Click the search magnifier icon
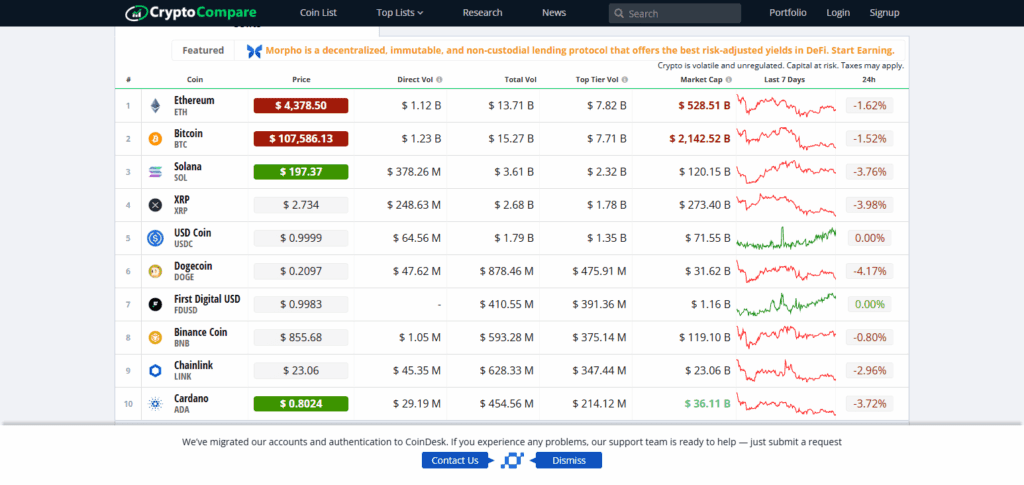 pyautogui.click(x=619, y=14)
